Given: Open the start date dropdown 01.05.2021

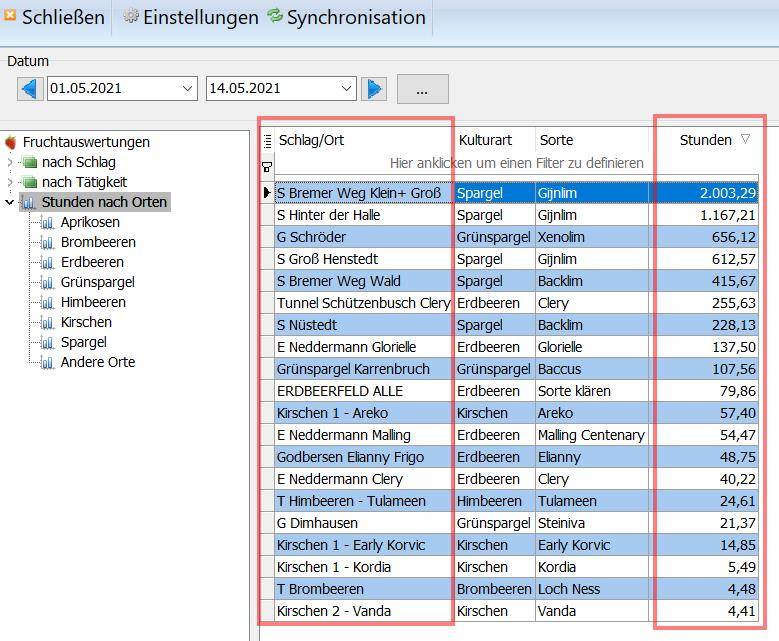Looking at the screenshot, I should point(187,89).
